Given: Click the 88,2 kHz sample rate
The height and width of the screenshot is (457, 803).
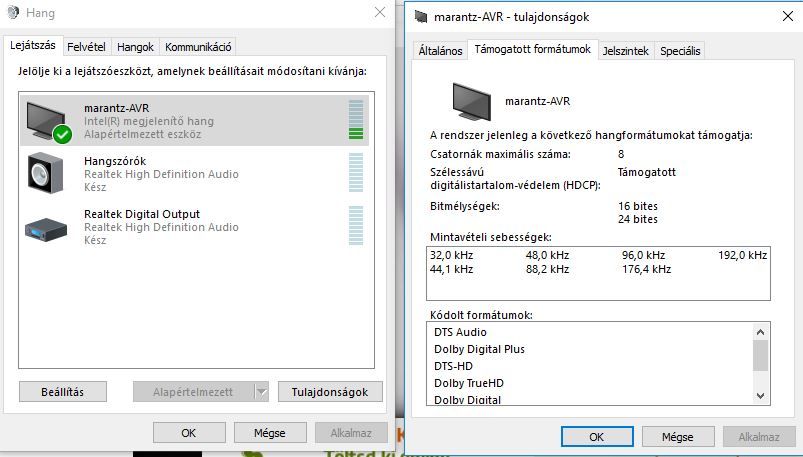Looking at the screenshot, I should (x=547, y=269).
